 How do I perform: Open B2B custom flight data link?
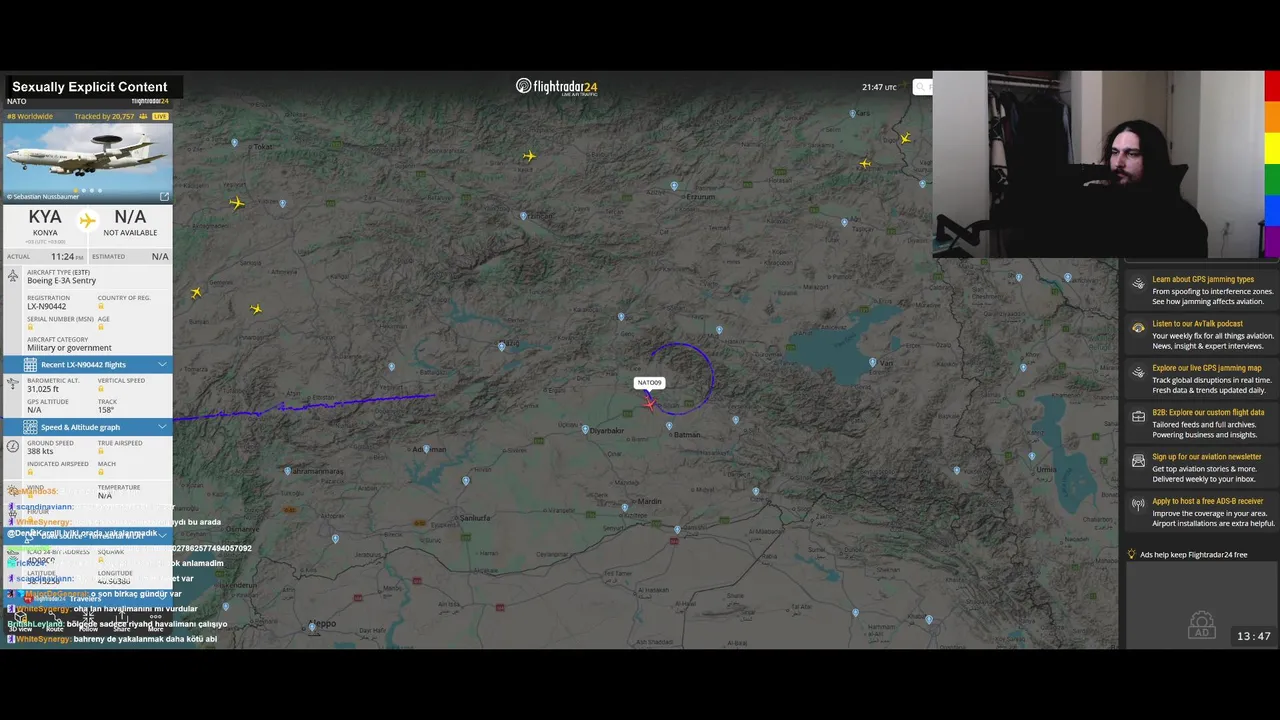click(1208, 412)
